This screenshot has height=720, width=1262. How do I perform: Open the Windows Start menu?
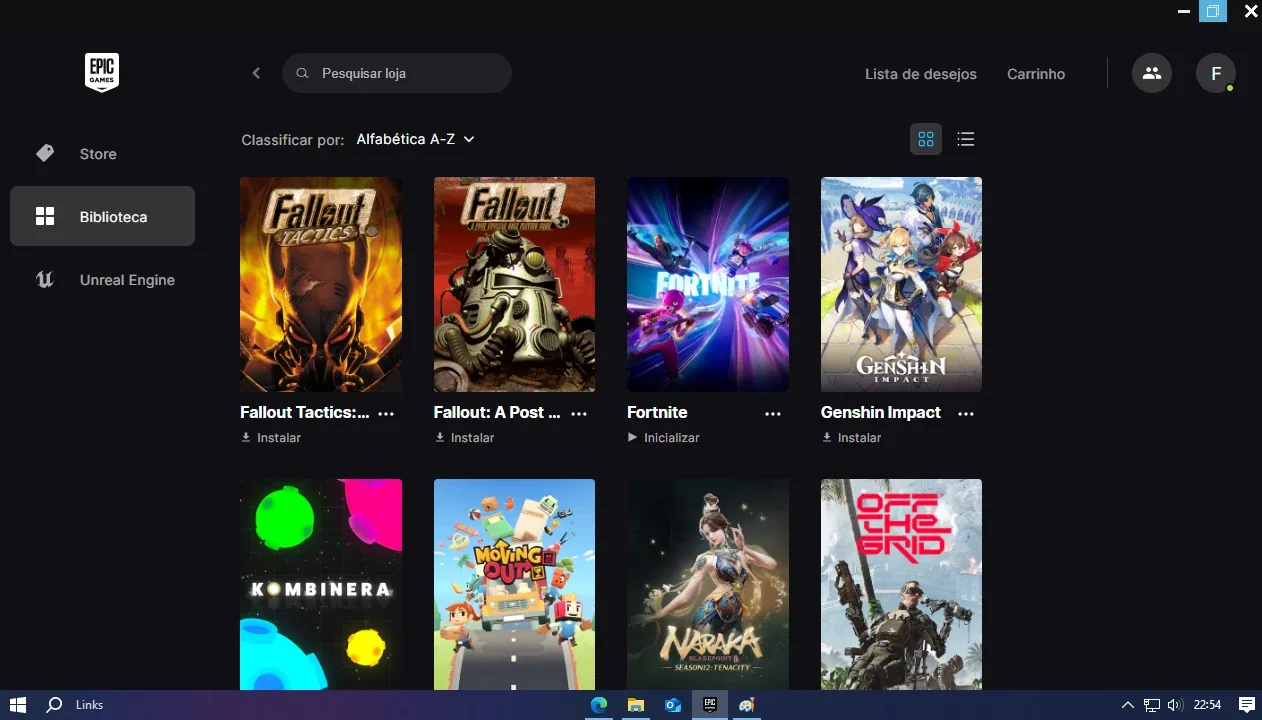[x=17, y=705]
